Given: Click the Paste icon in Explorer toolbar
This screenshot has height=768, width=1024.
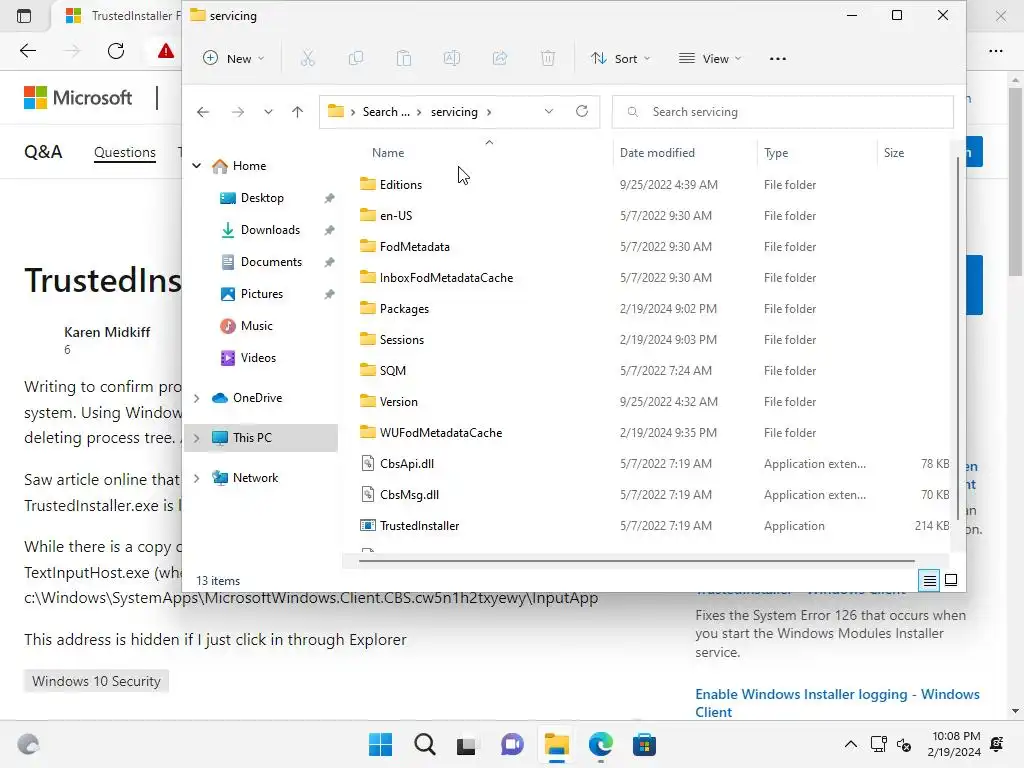Looking at the screenshot, I should tap(404, 59).
